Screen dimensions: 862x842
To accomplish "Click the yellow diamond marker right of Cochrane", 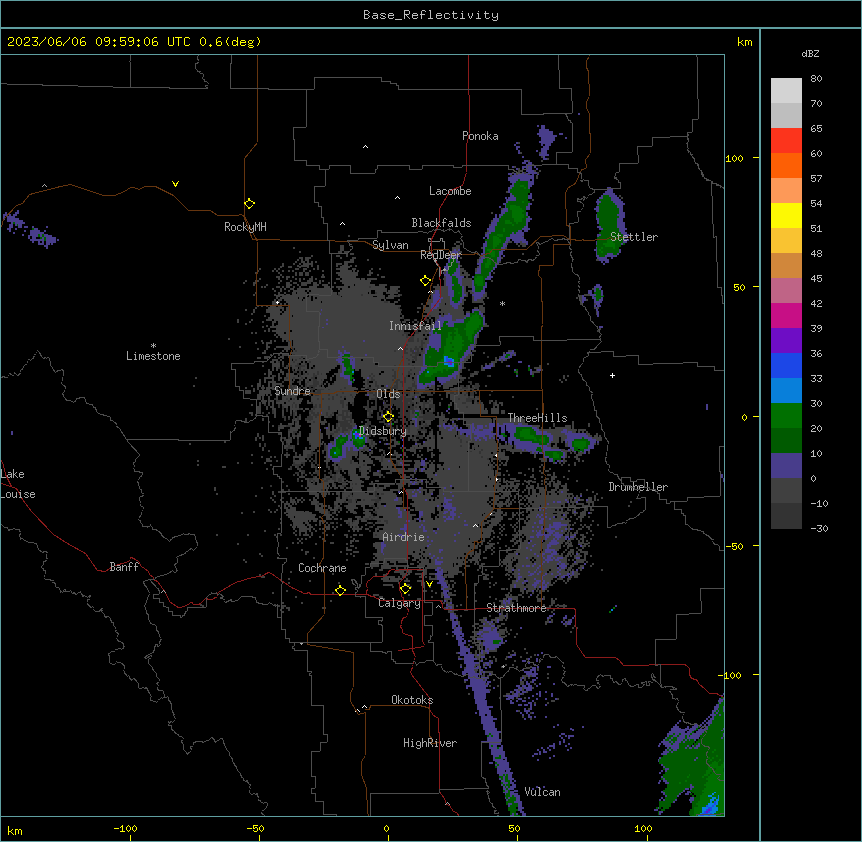I will pos(340,590).
